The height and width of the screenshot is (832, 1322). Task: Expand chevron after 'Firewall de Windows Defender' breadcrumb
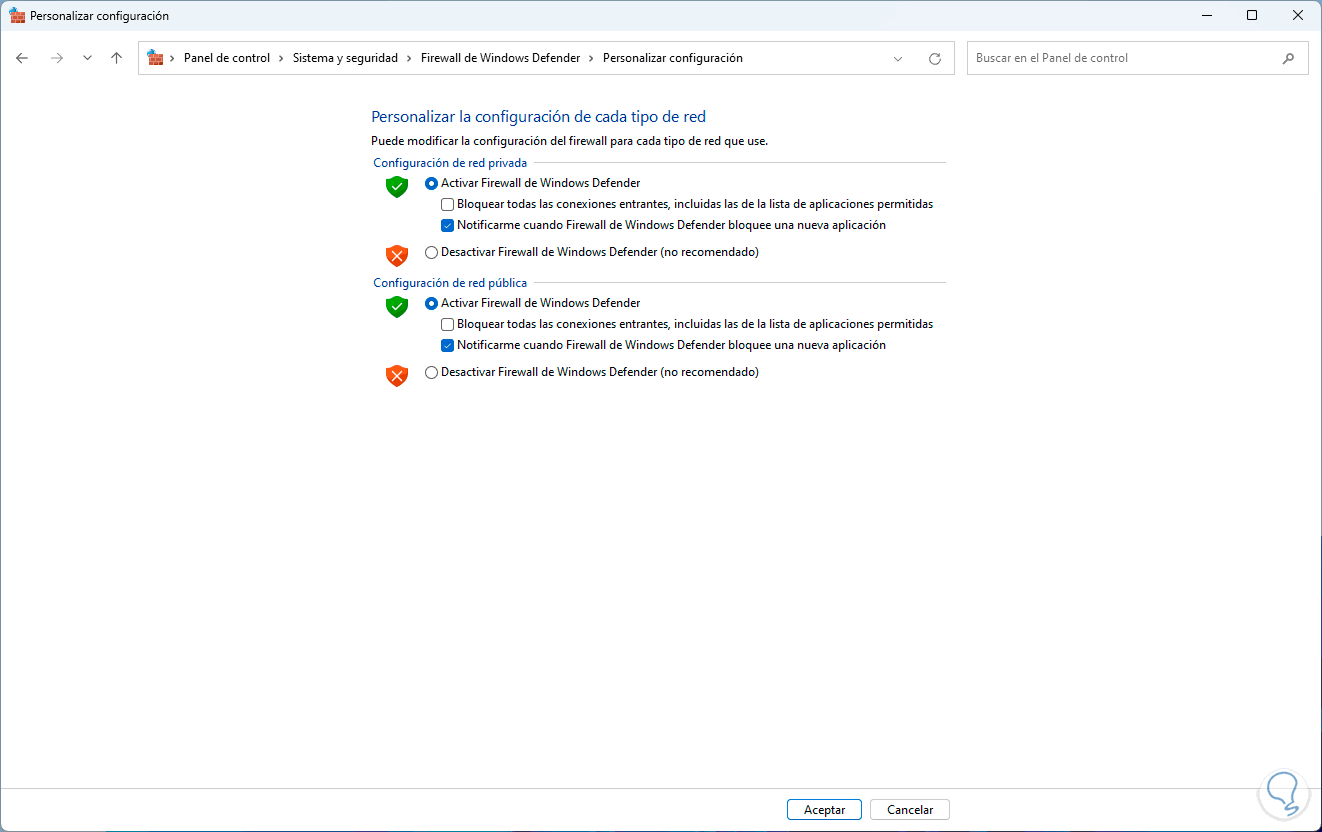591,58
